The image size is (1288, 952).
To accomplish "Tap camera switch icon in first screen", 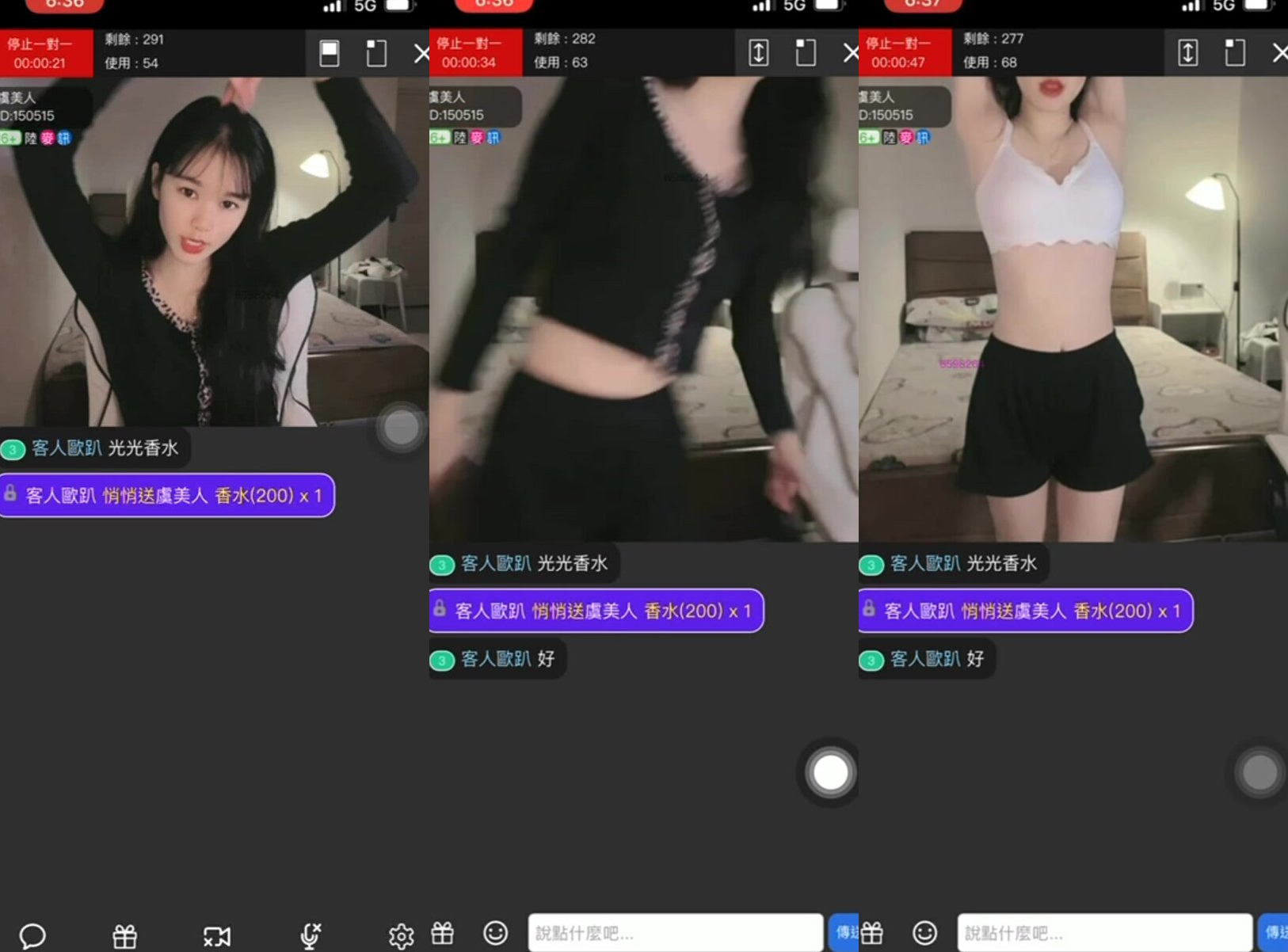I will (217, 936).
